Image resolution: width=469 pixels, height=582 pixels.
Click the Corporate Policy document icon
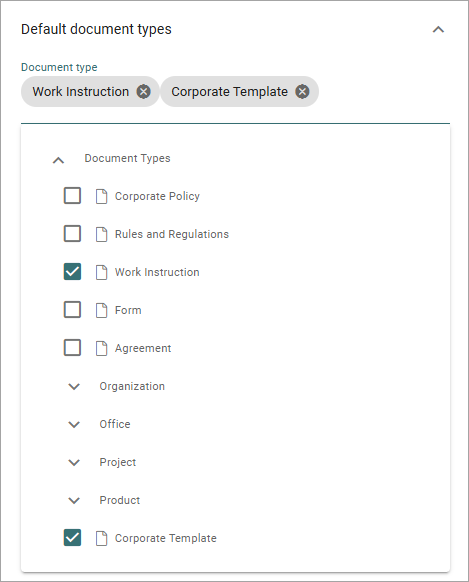pyautogui.click(x=101, y=196)
